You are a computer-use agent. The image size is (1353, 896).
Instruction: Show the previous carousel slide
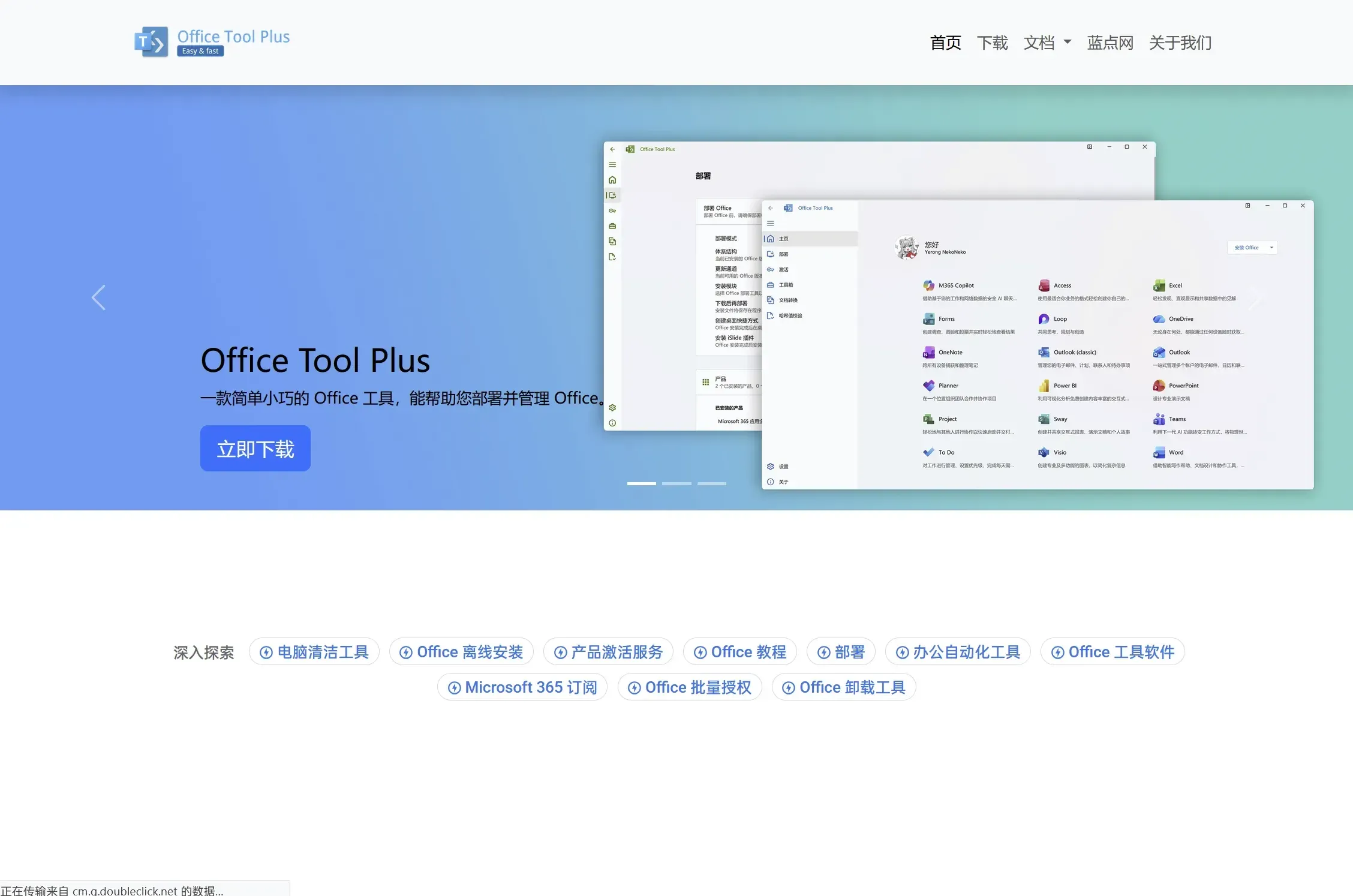click(98, 297)
